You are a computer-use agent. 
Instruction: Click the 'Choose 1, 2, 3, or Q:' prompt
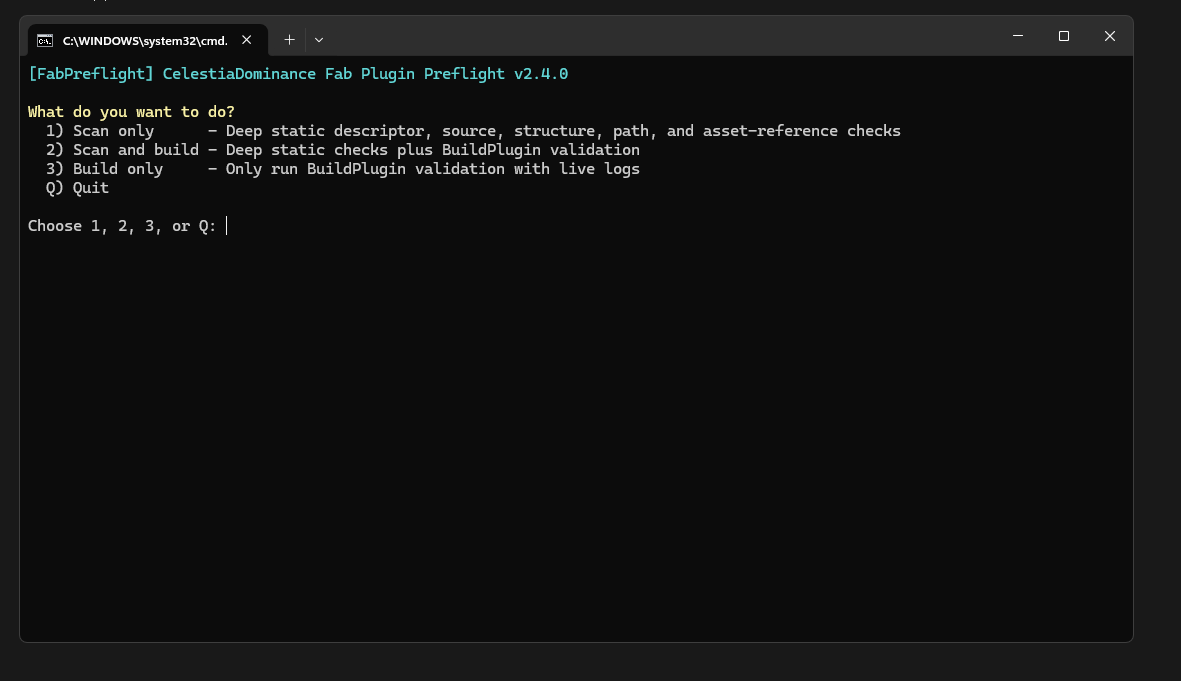coord(122,226)
